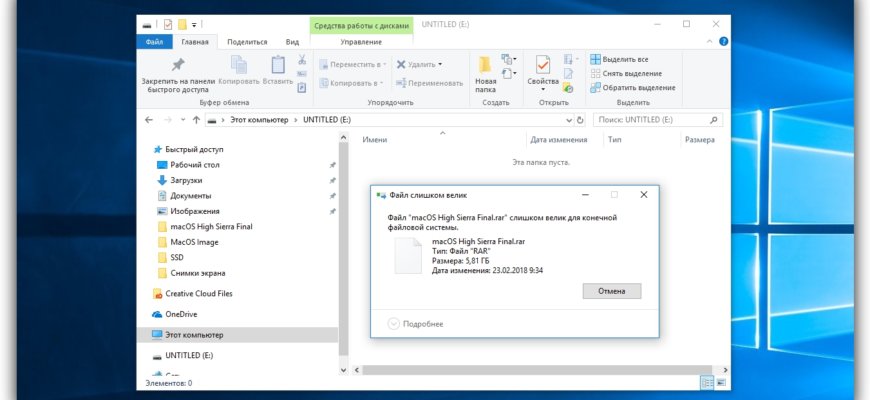The width and height of the screenshot is (870, 400).
Task: Click Этот компьютер in the address bar
Action: [259, 120]
